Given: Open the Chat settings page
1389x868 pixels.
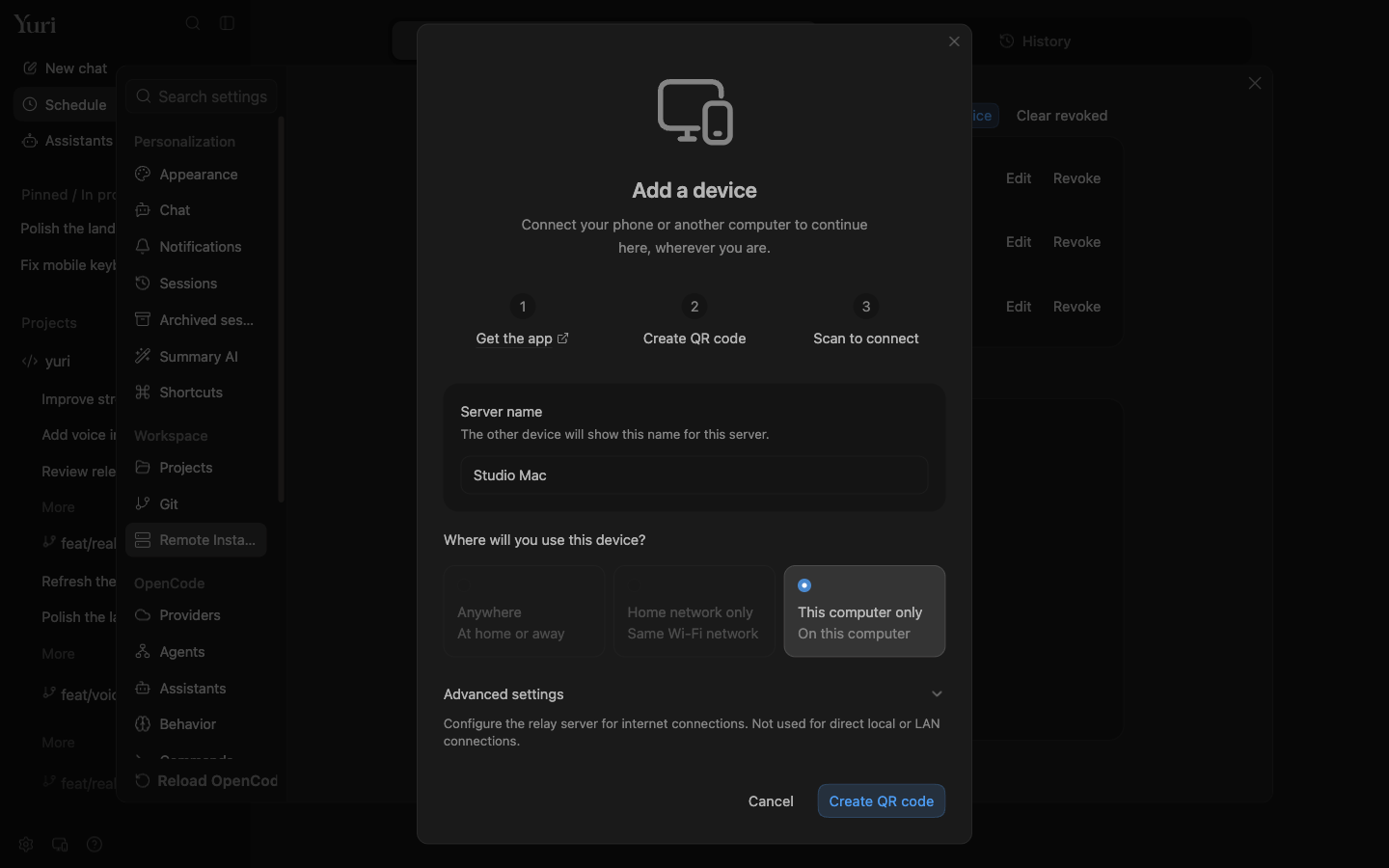Looking at the screenshot, I should 196,210.
